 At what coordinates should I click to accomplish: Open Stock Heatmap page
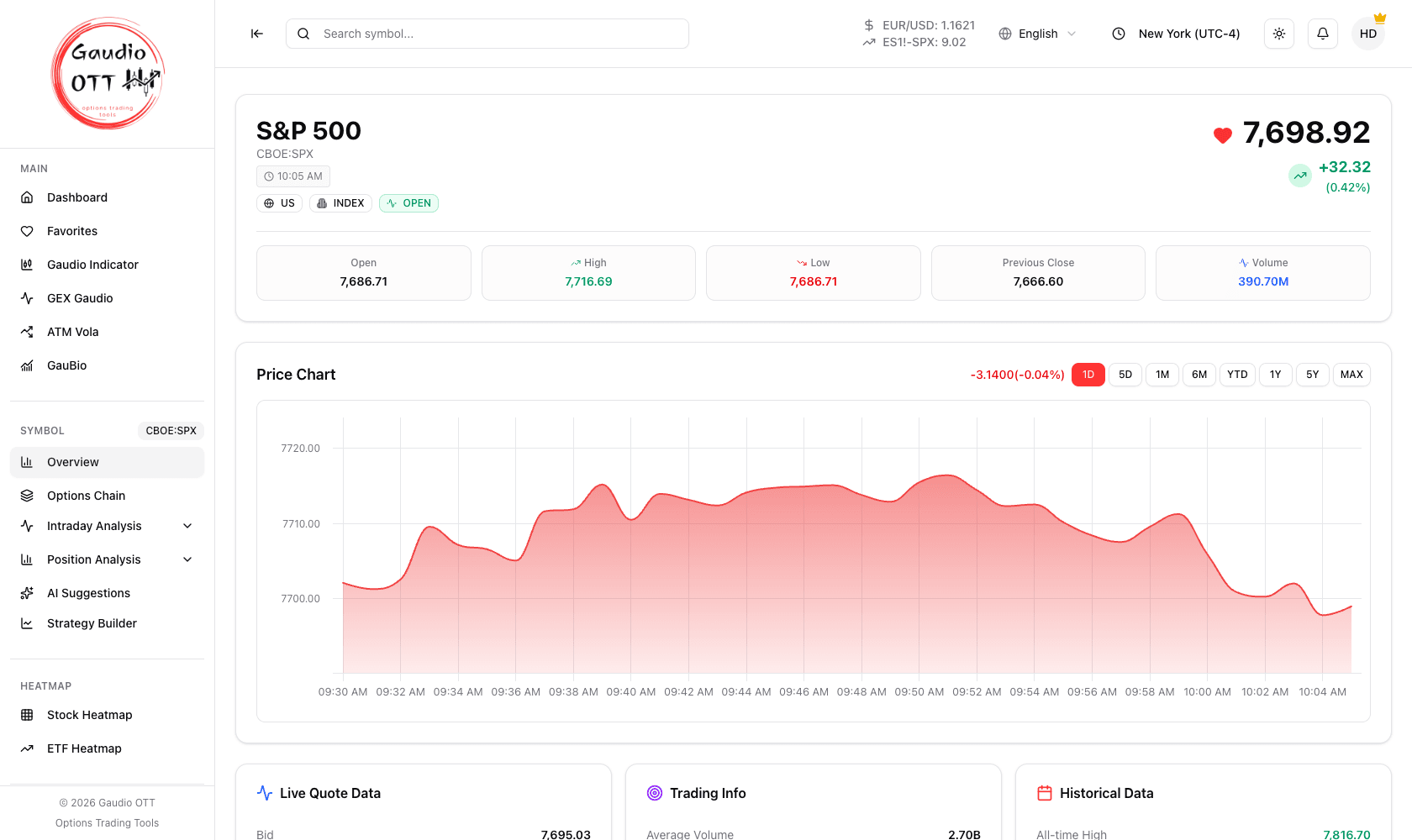[x=107, y=715]
